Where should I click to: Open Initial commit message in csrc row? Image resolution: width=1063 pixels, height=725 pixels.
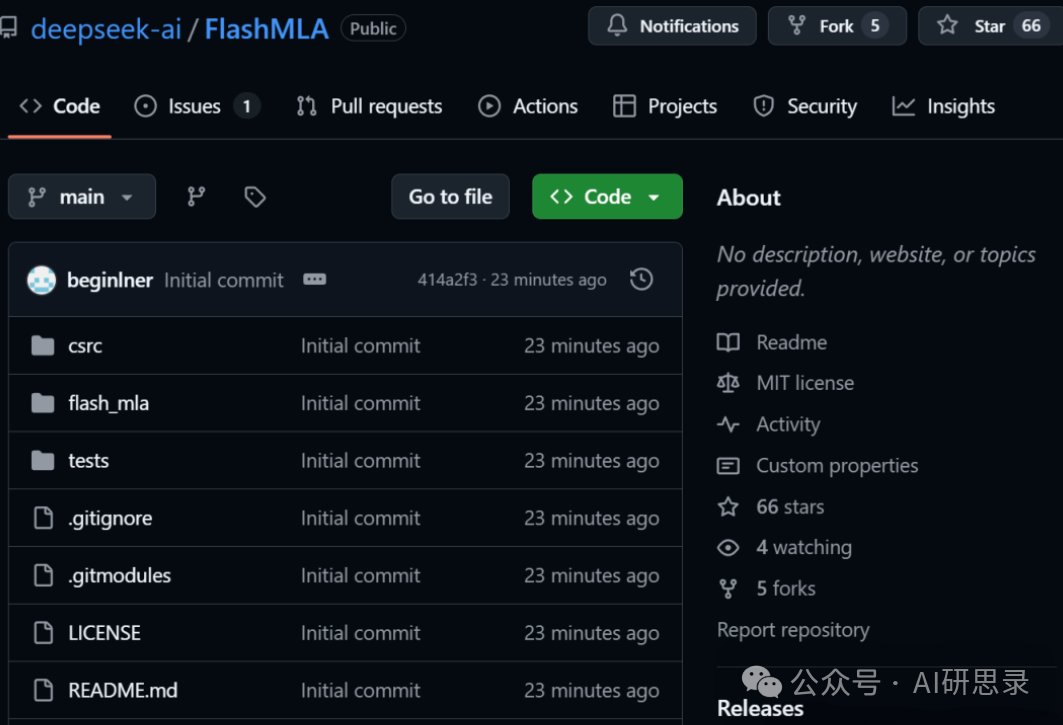pos(361,346)
